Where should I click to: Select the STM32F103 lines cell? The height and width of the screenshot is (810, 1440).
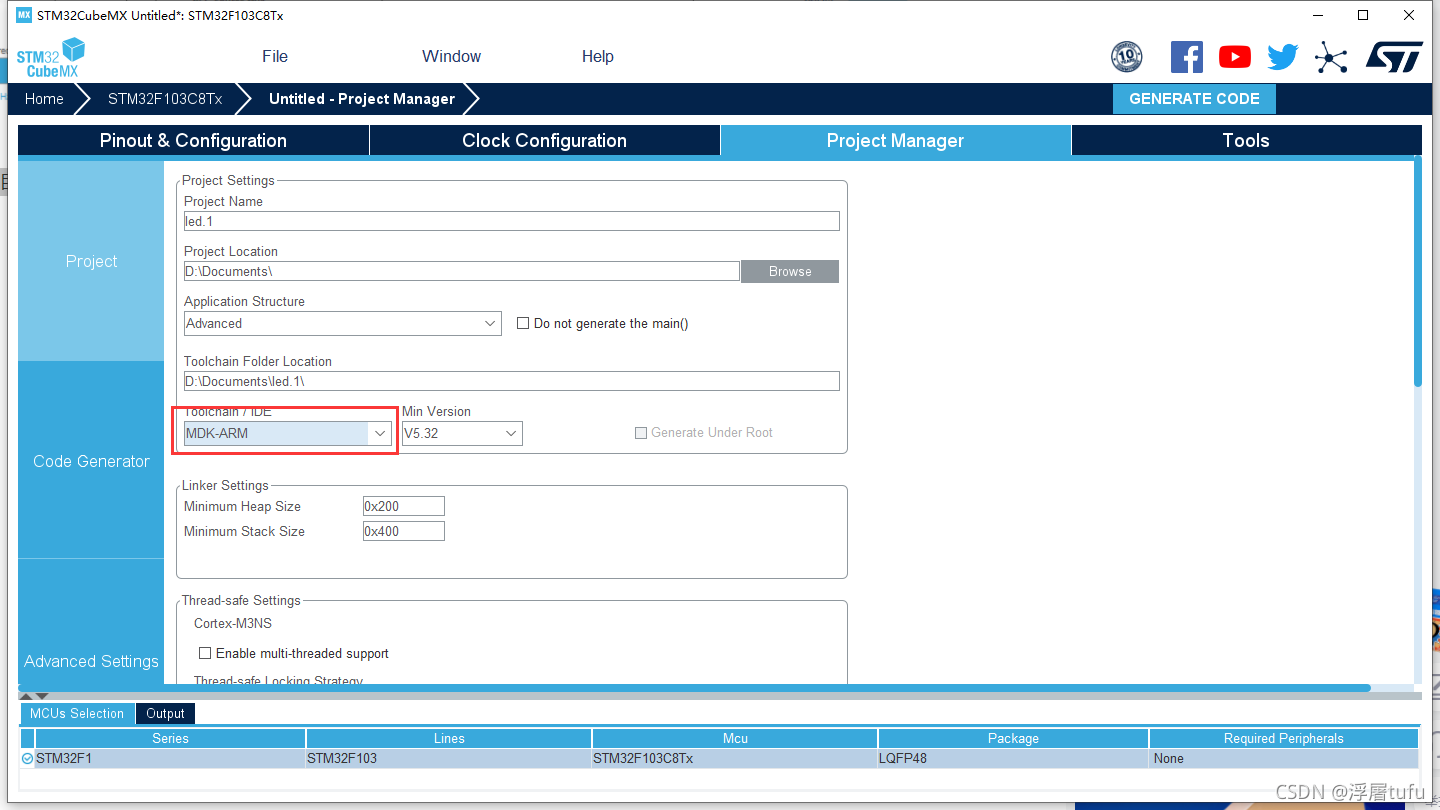(449, 758)
